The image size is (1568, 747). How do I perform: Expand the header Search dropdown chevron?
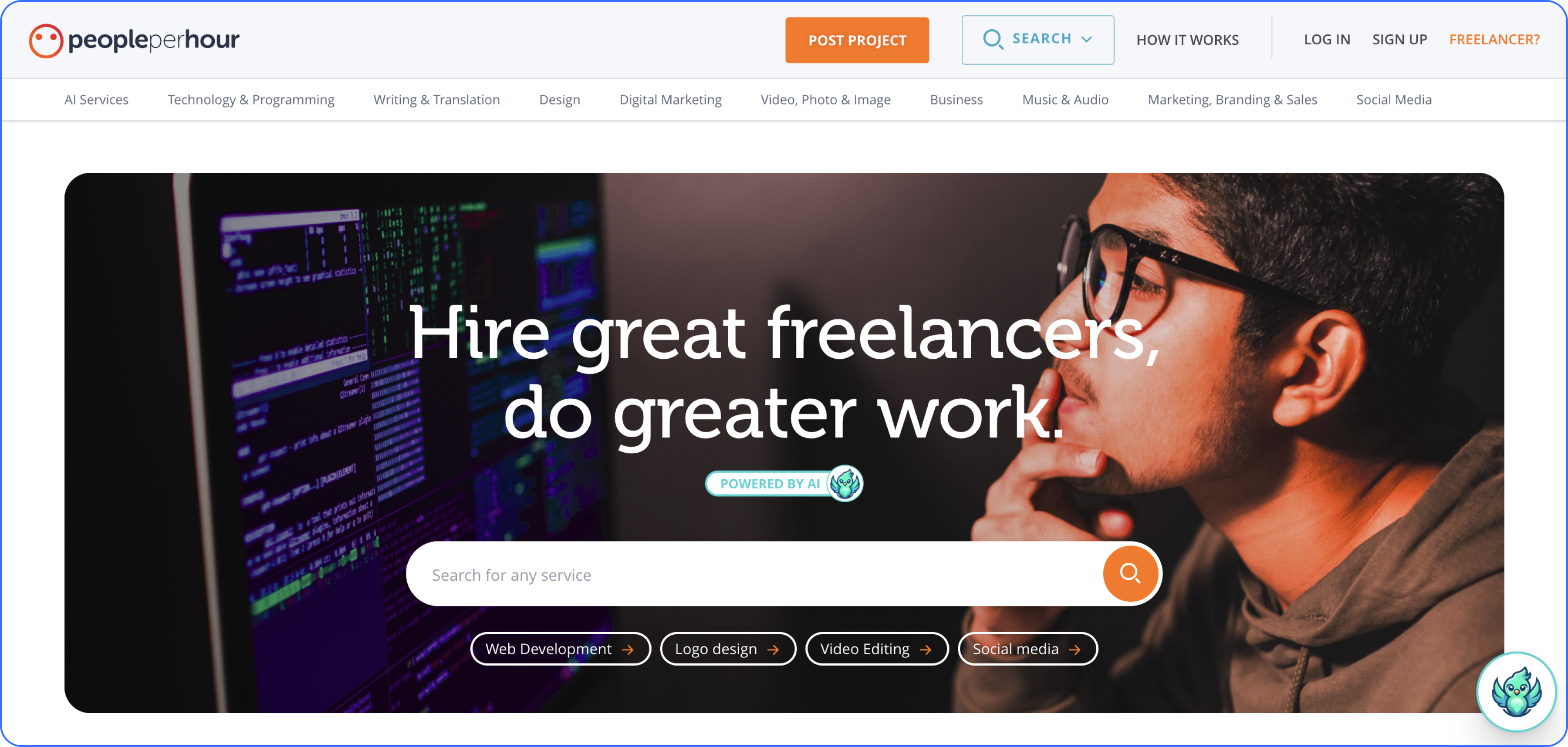tap(1087, 40)
